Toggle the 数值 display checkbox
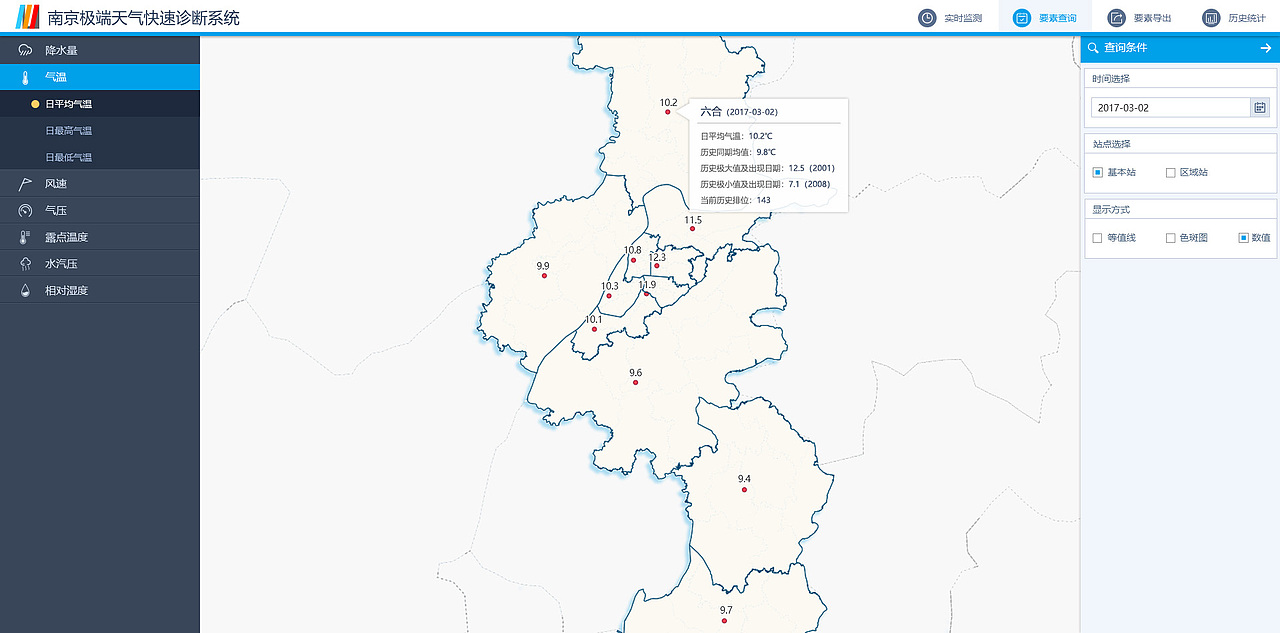1280x633 pixels. coord(1243,238)
